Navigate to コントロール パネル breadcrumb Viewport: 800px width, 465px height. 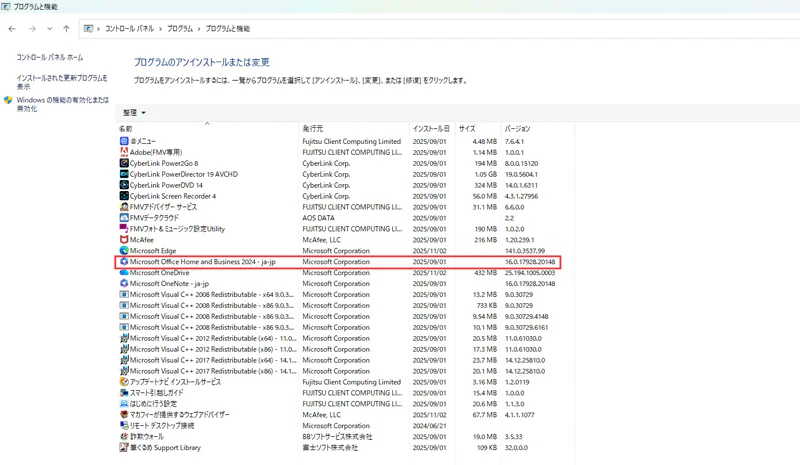click(129, 29)
